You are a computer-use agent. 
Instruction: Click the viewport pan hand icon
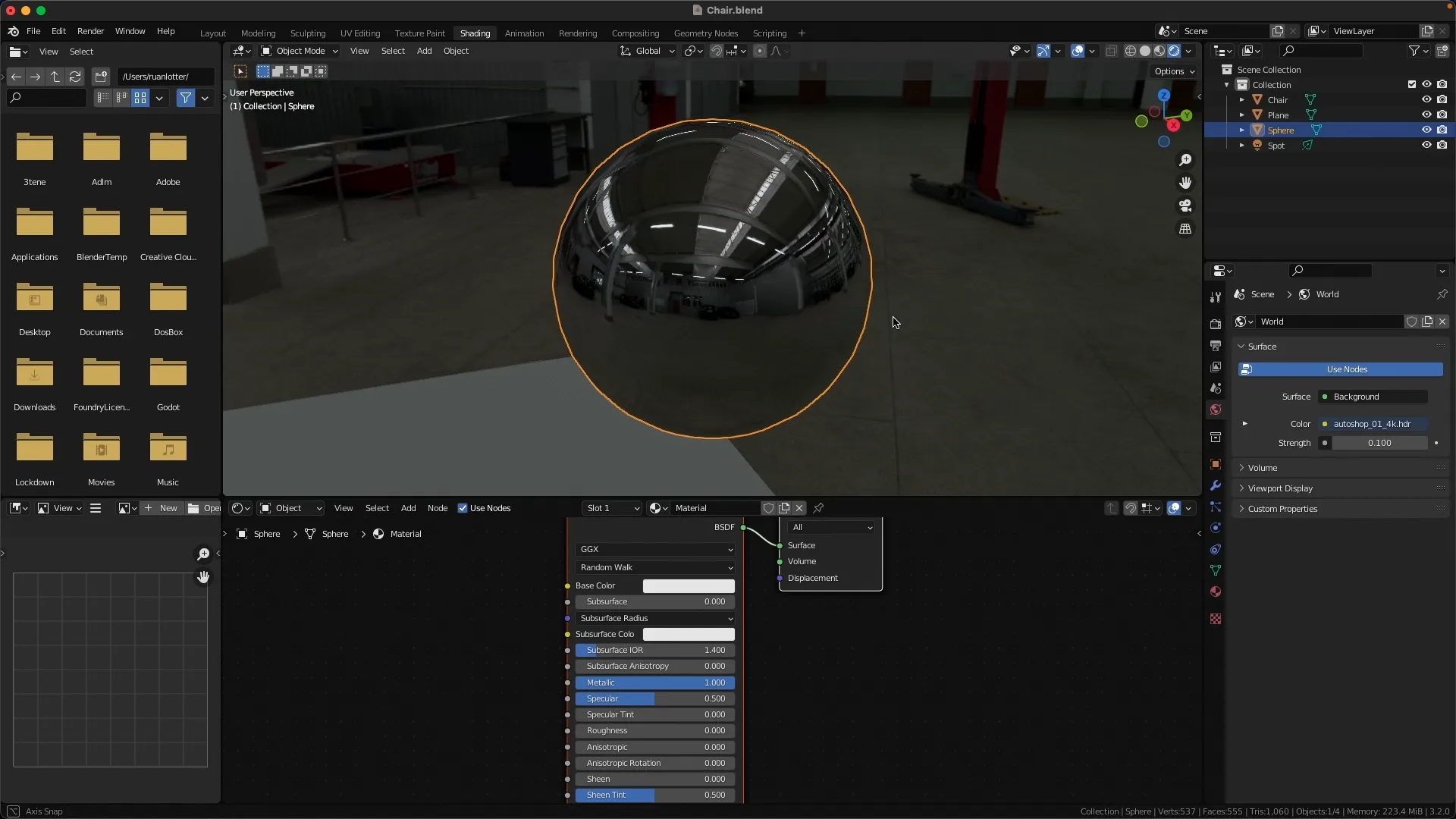point(1185,183)
